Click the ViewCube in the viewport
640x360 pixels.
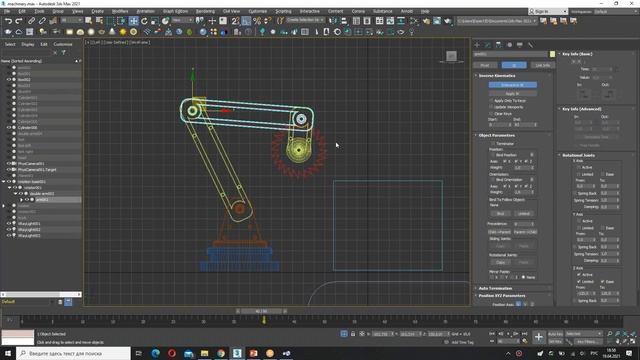451,56
